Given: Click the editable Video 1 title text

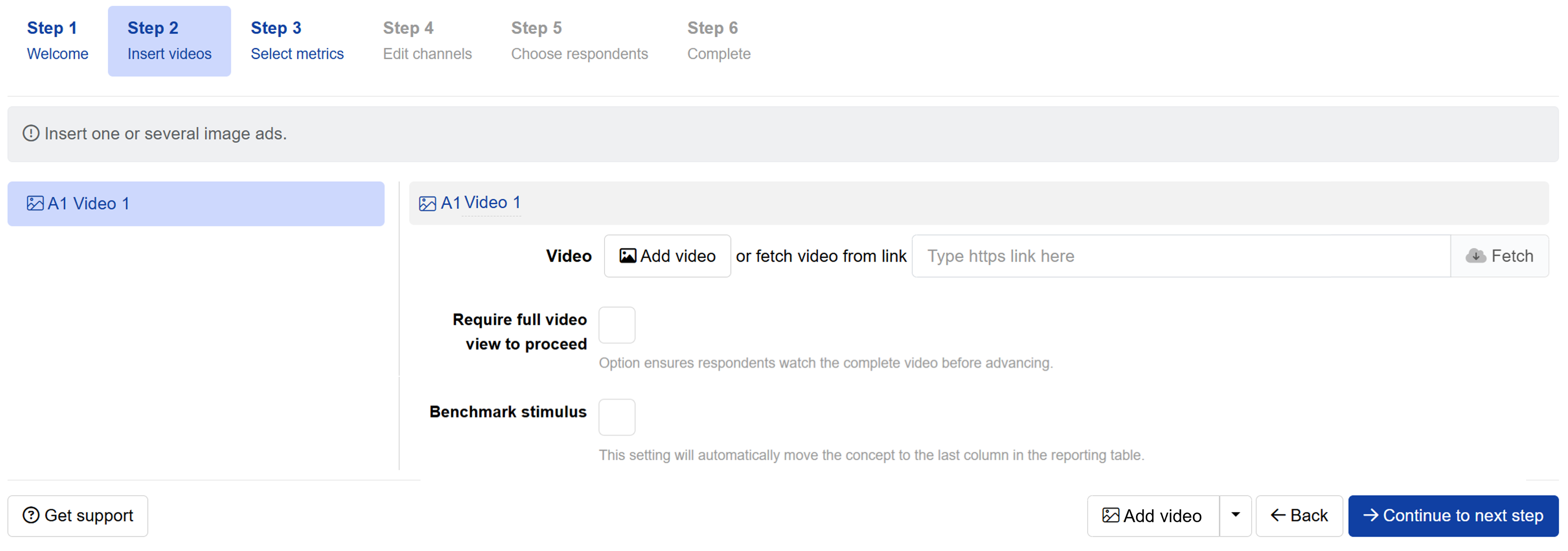Looking at the screenshot, I should pyautogui.click(x=492, y=203).
